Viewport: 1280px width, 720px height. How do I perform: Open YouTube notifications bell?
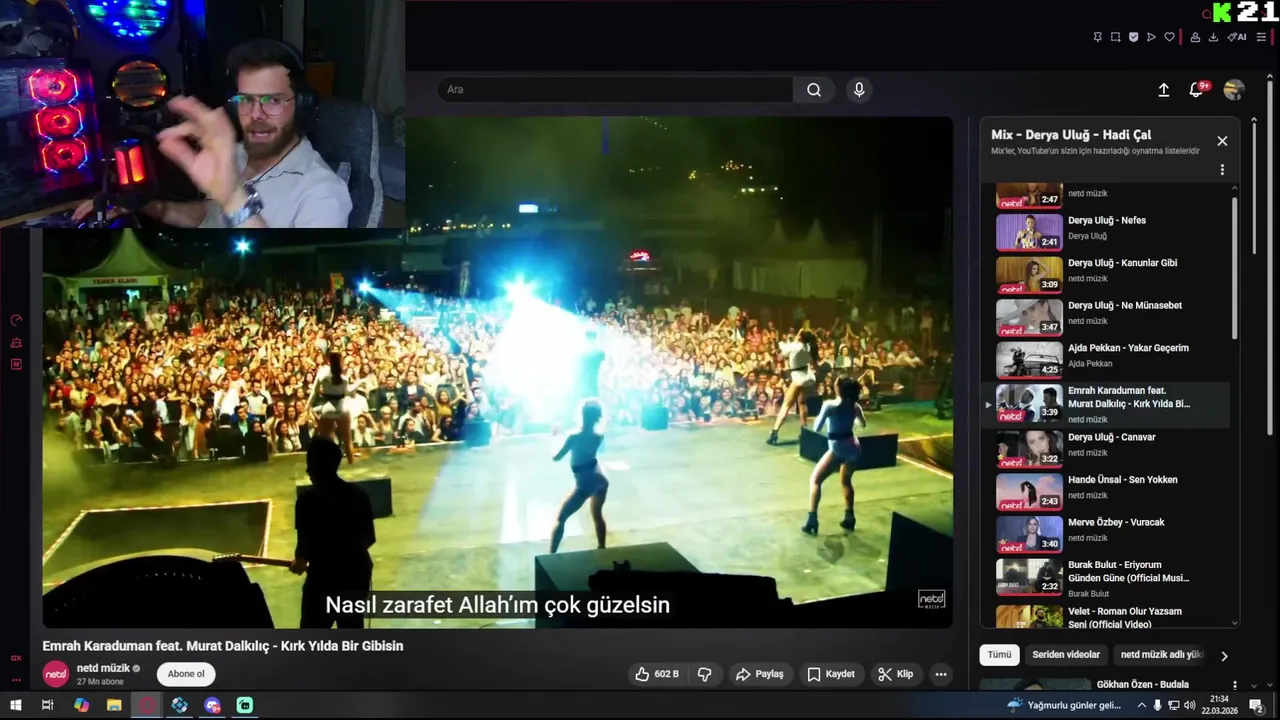(1196, 90)
